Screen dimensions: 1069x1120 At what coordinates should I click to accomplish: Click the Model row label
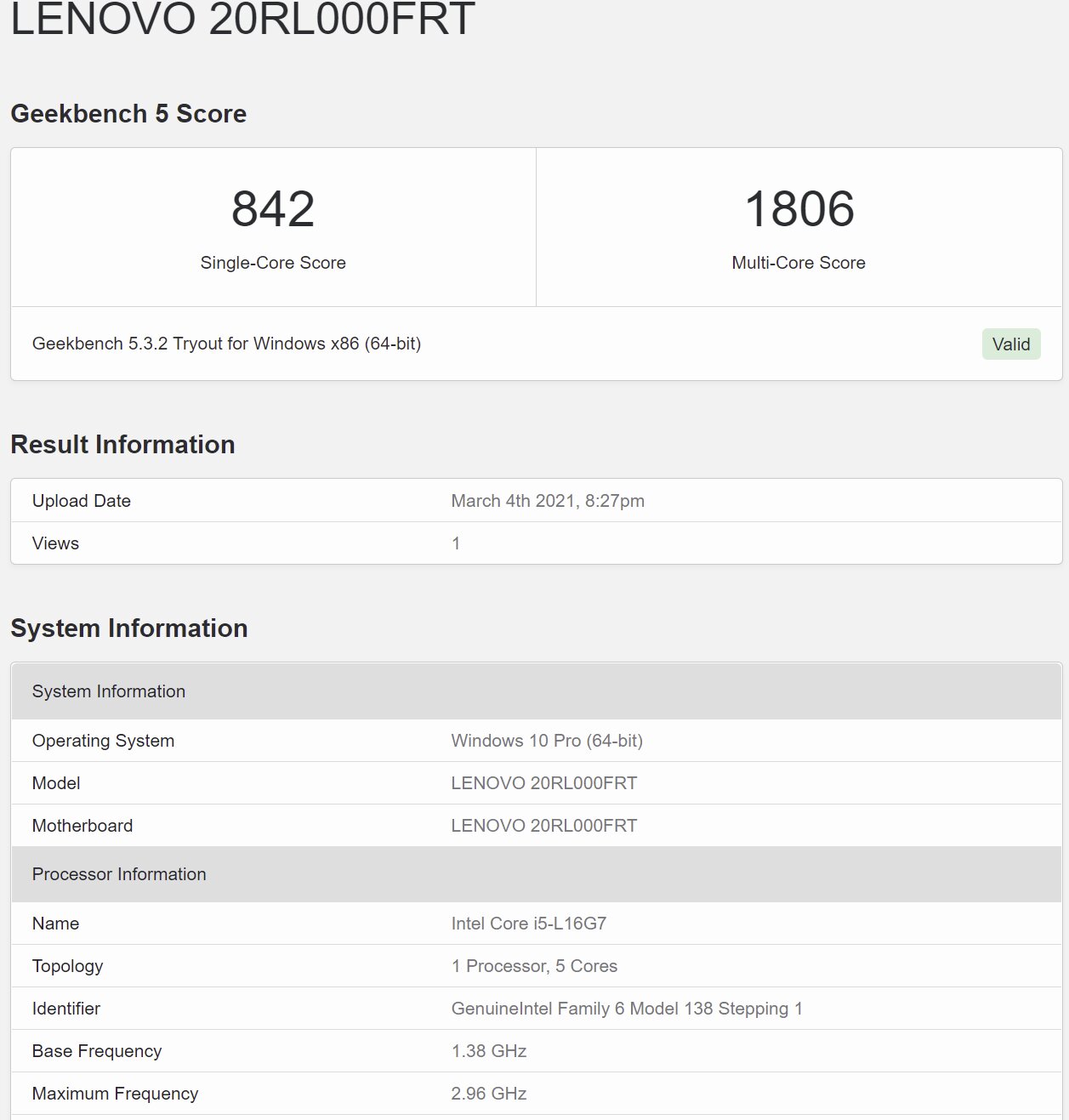click(x=56, y=783)
